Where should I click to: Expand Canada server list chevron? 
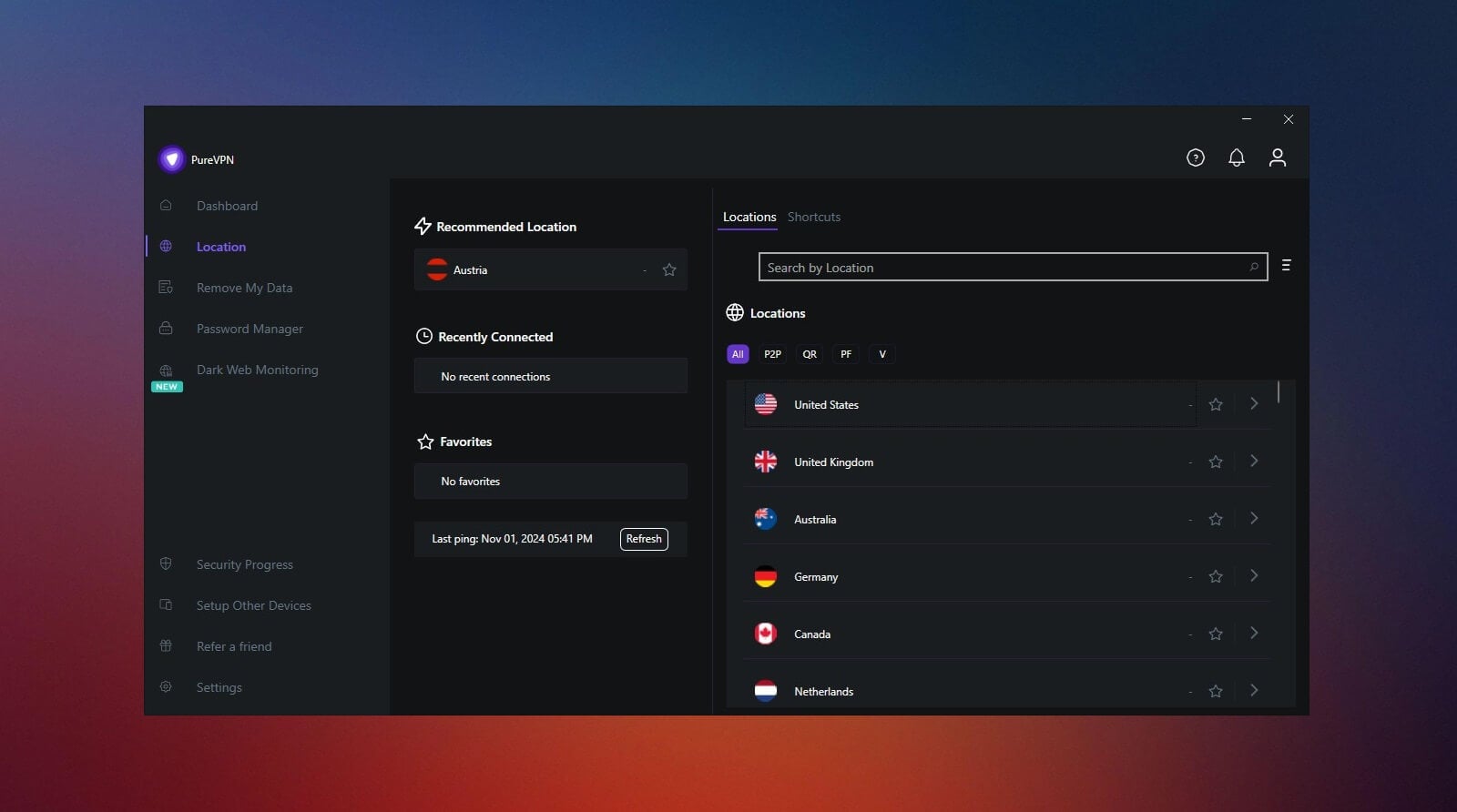1254,633
